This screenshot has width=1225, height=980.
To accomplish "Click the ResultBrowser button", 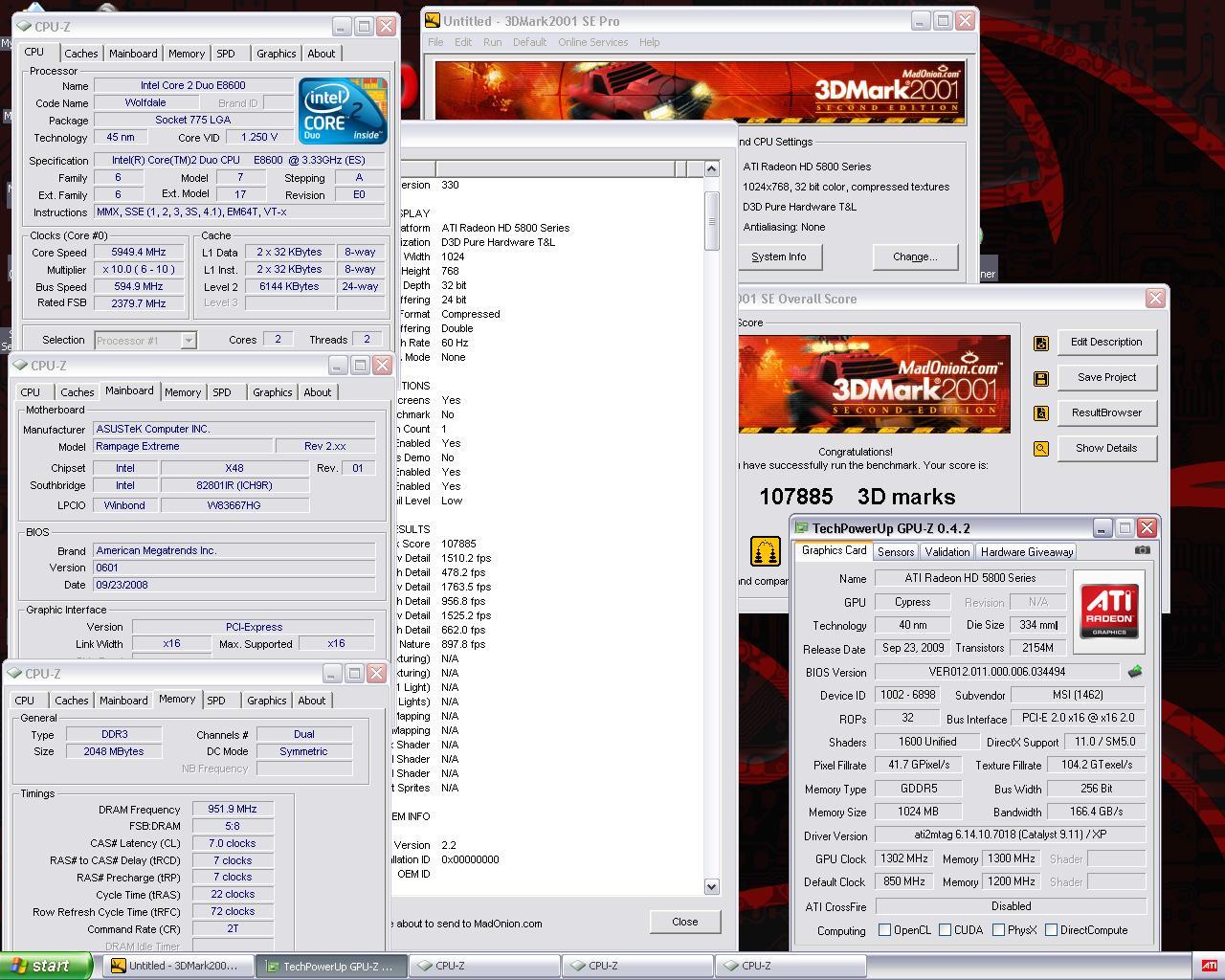I will (1106, 413).
